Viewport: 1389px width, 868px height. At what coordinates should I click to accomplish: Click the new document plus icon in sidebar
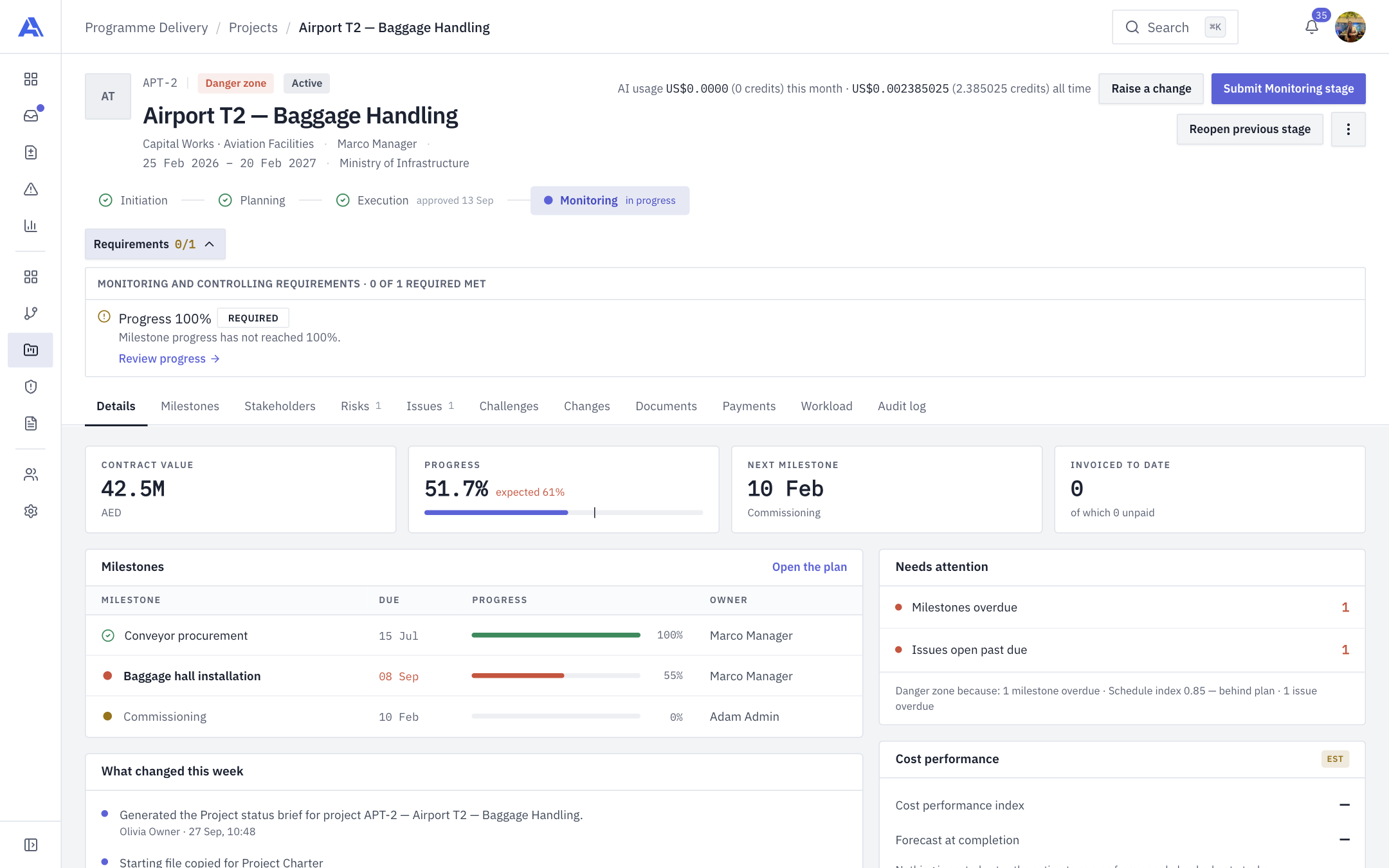point(31,152)
